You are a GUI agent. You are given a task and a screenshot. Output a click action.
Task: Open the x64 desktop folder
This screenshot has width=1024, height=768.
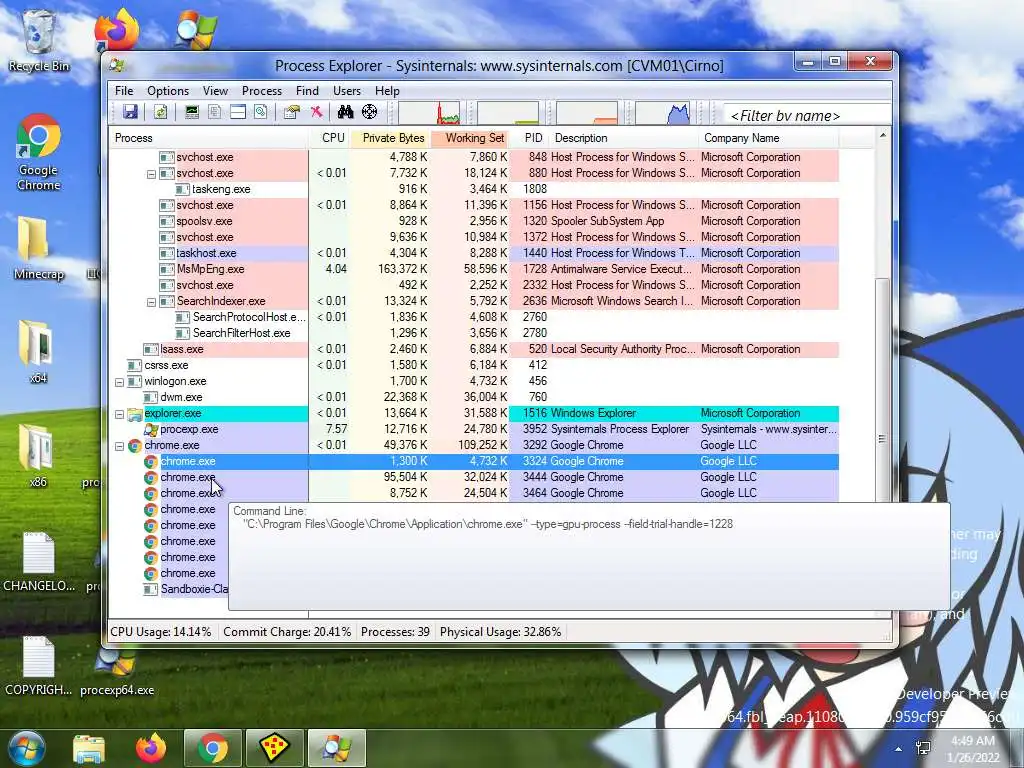point(37,351)
